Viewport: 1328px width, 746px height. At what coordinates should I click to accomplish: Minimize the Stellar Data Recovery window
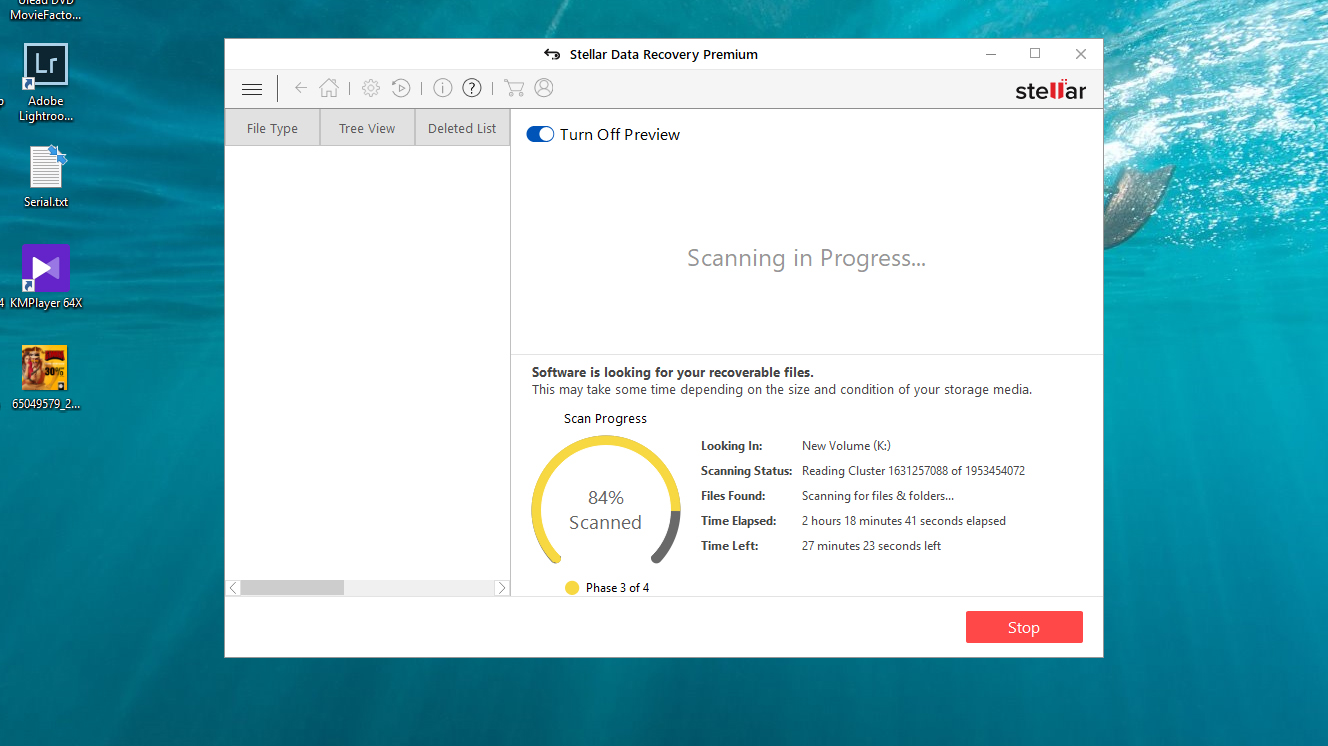(989, 54)
